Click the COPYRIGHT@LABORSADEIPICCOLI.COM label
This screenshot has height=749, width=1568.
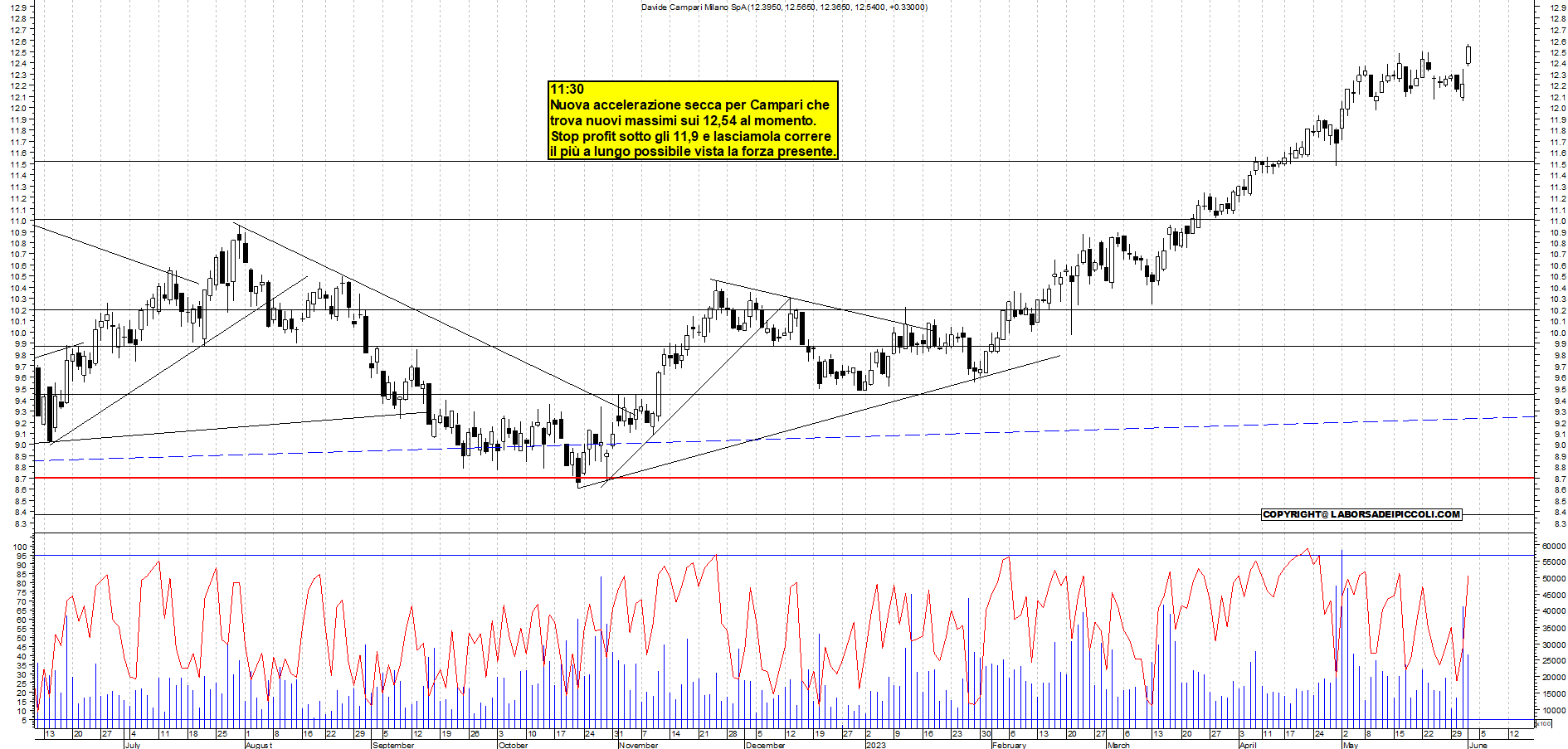(1361, 514)
